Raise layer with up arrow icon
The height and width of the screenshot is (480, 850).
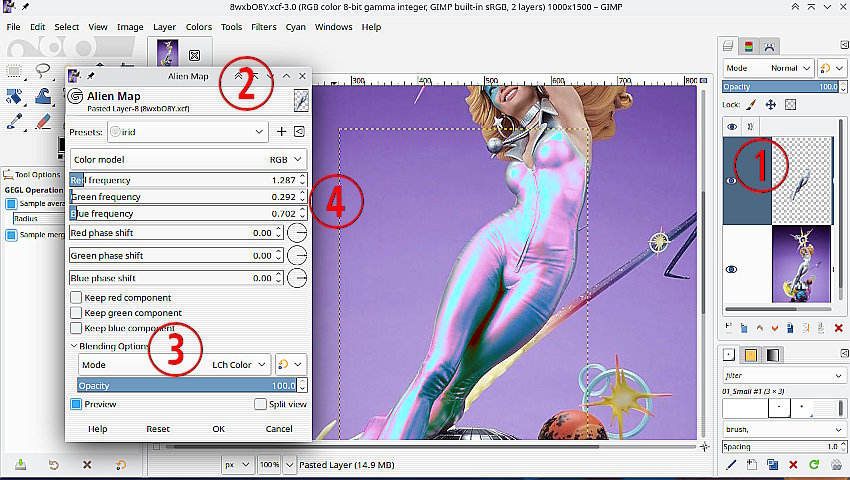pyautogui.click(x=759, y=328)
